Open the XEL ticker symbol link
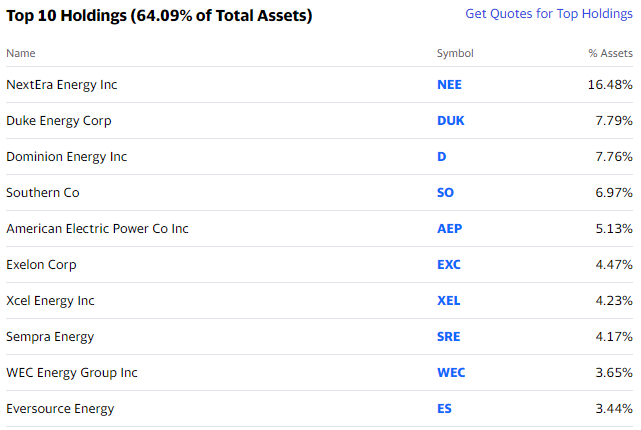 (448, 300)
